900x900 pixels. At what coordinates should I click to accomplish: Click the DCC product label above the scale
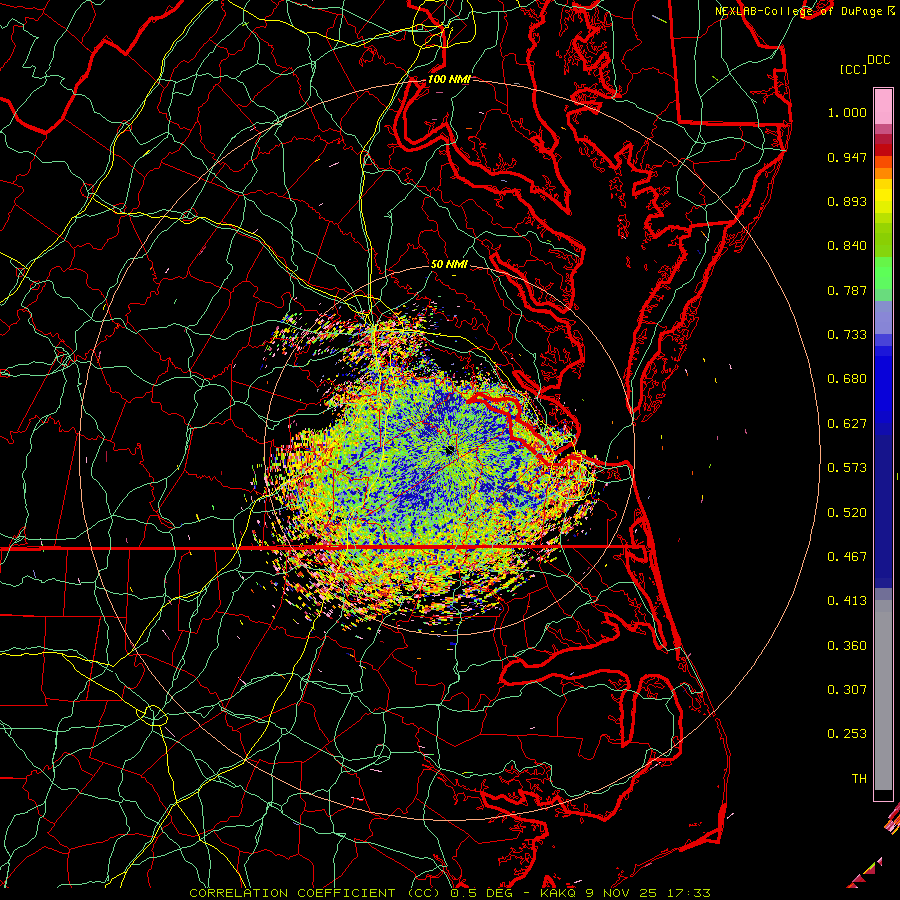(878, 60)
